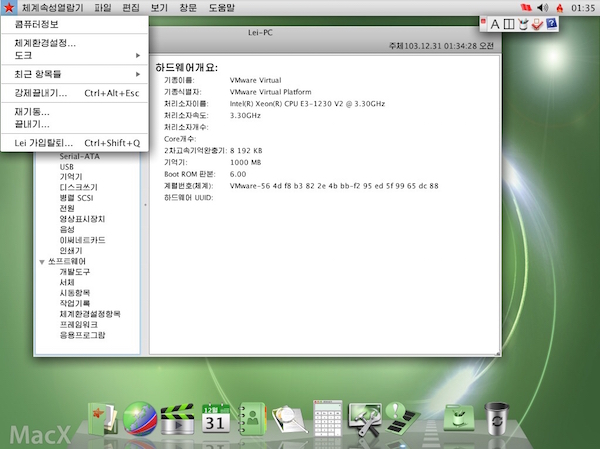600x449 pixels.
Task: Open the 편집 menu
Action: pyautogui.click(x=131, y=8)
